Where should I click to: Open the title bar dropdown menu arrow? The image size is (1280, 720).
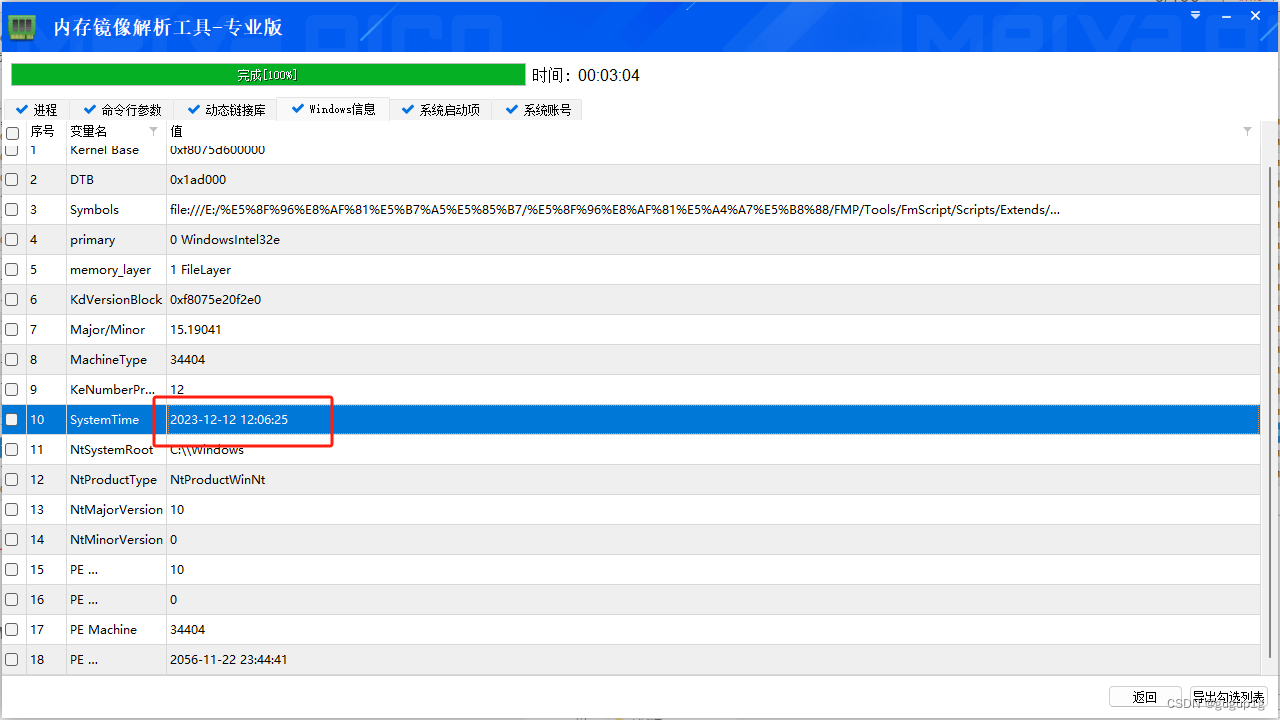pyautogui.click(x=1195, y=15)
